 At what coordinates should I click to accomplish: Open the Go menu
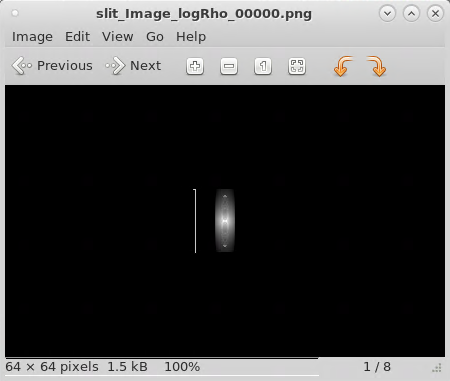point(155,37)
